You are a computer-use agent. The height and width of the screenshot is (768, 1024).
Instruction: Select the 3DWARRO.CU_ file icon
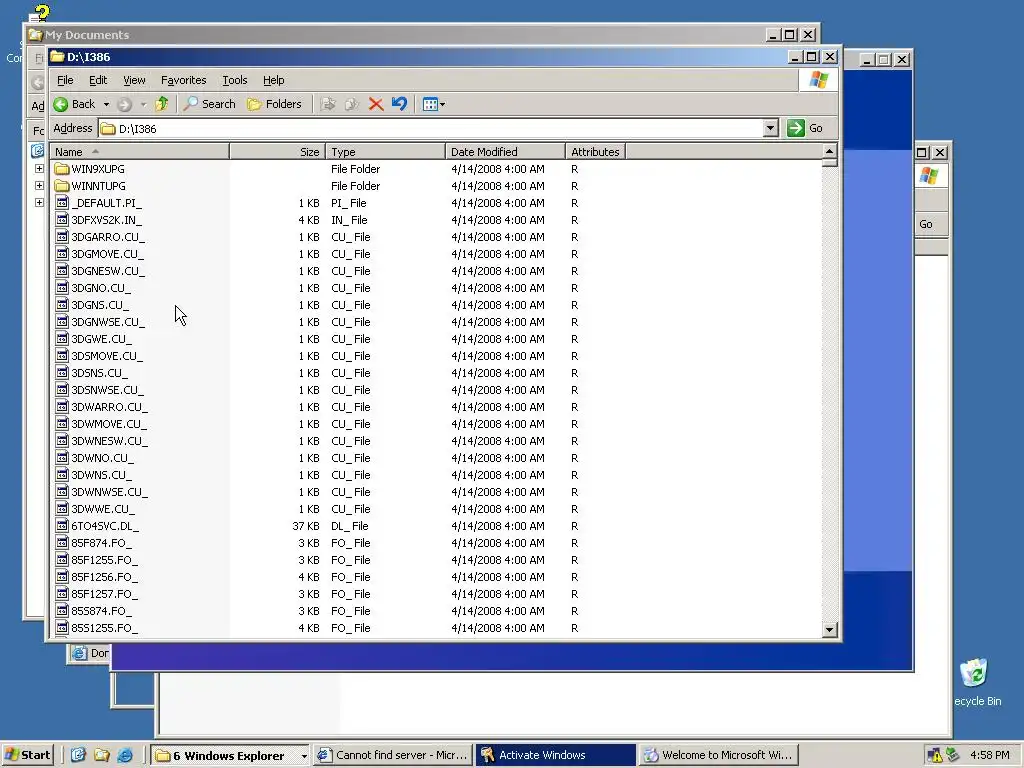point(62,407)
